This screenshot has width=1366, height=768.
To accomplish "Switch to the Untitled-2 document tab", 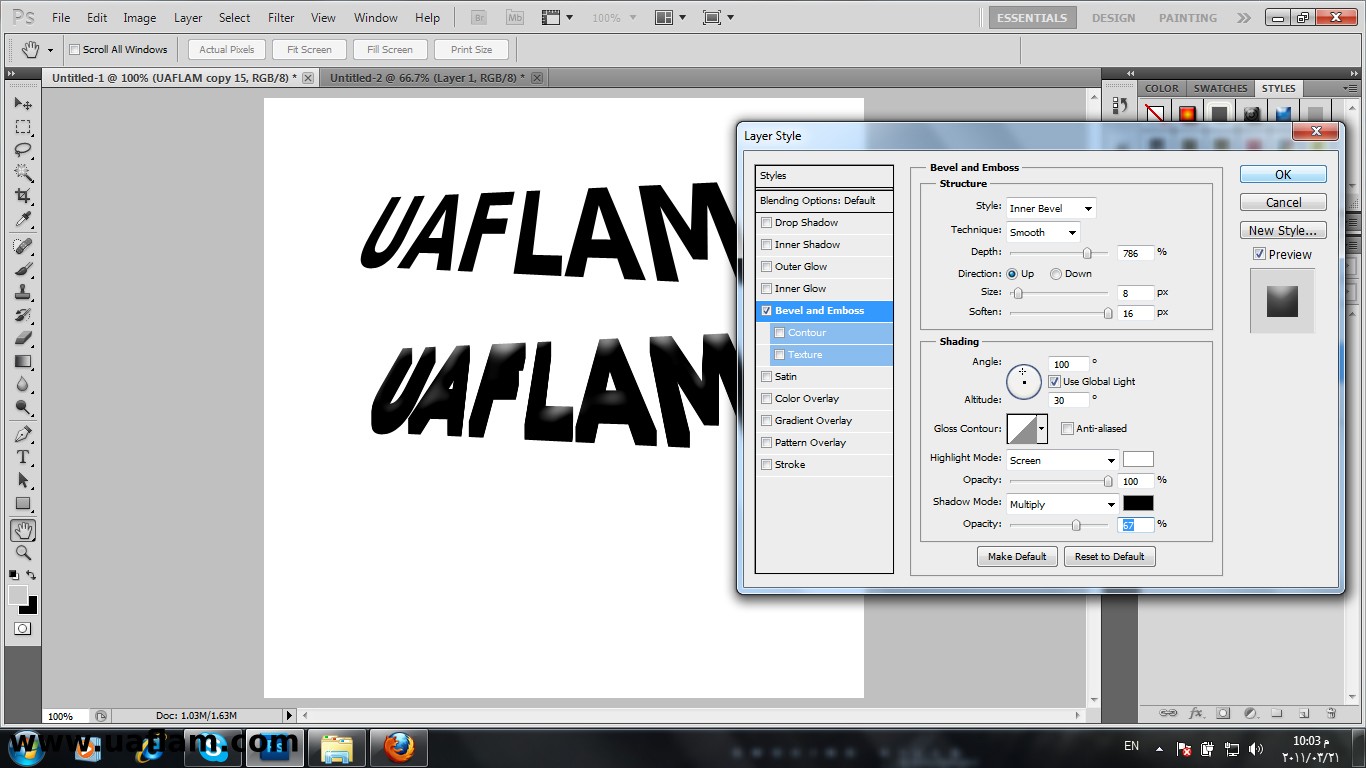I will click(x=423, y=78).
